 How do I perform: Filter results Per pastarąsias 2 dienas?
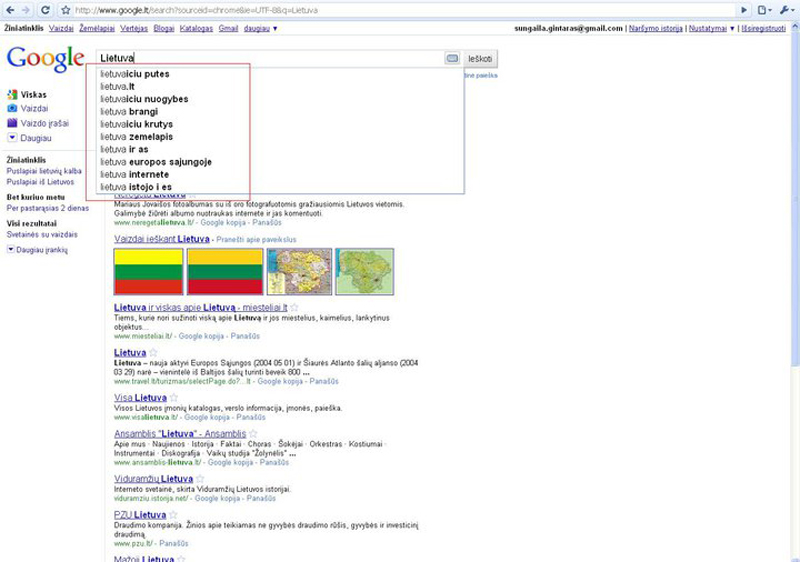tap(47, 208)
